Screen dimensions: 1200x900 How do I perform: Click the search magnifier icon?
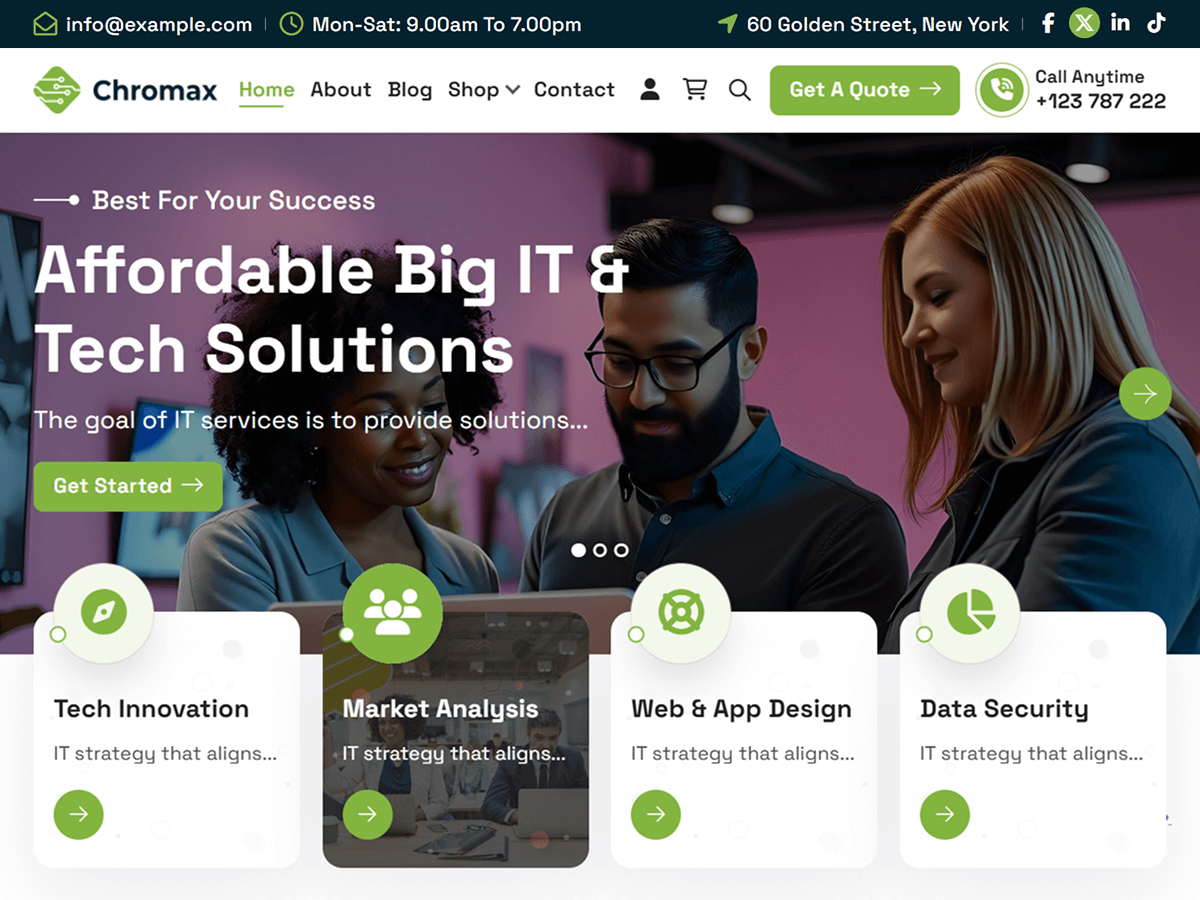(x=740, y=90)
